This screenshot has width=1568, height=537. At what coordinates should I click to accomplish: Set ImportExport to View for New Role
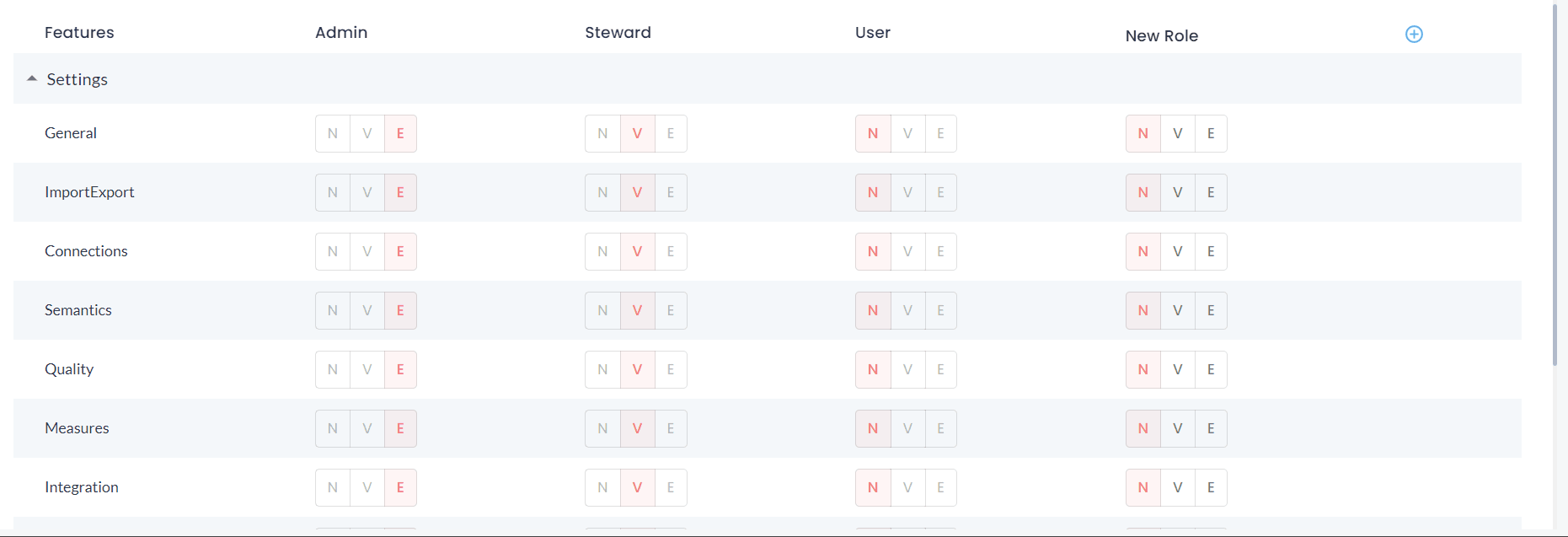pos(1177,192)
